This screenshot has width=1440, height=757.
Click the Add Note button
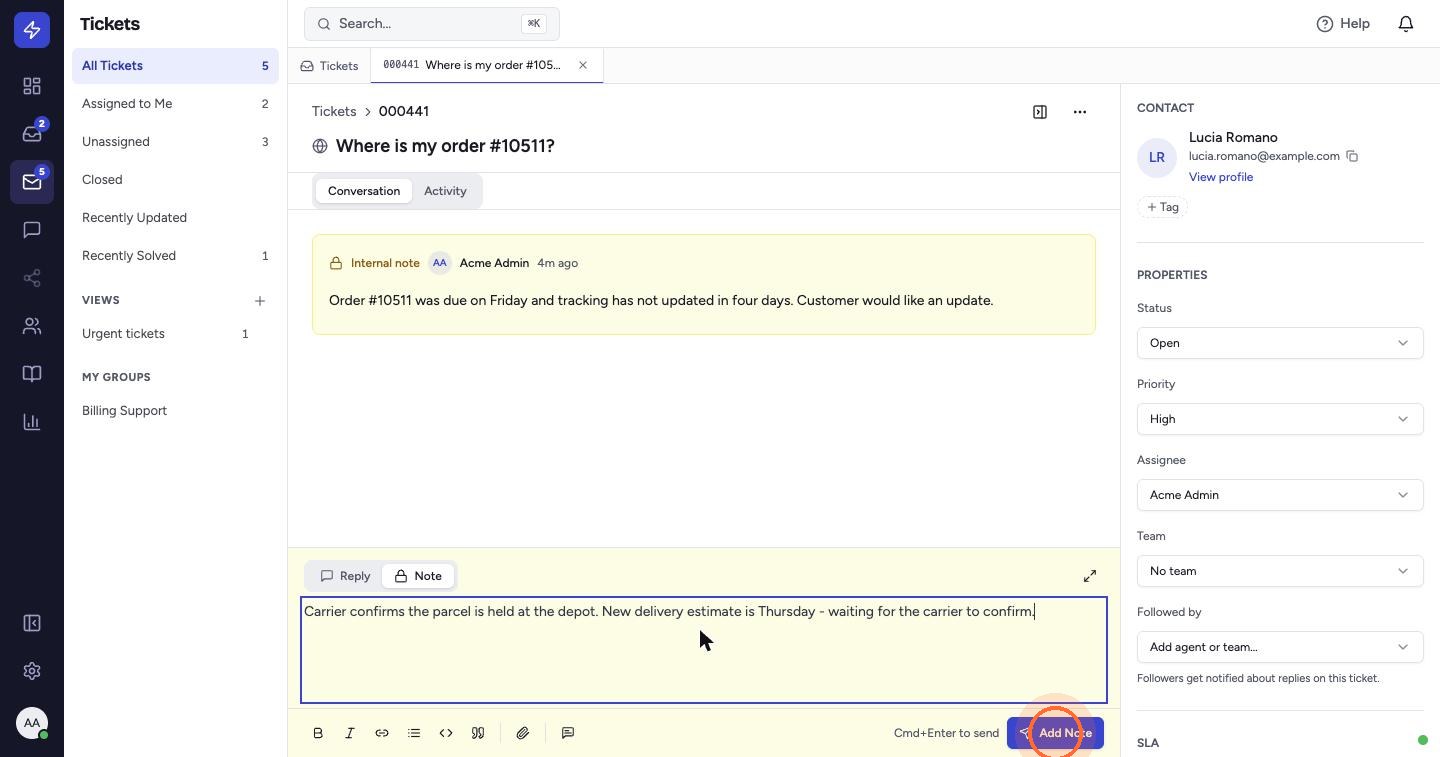tap(1055, 733)
